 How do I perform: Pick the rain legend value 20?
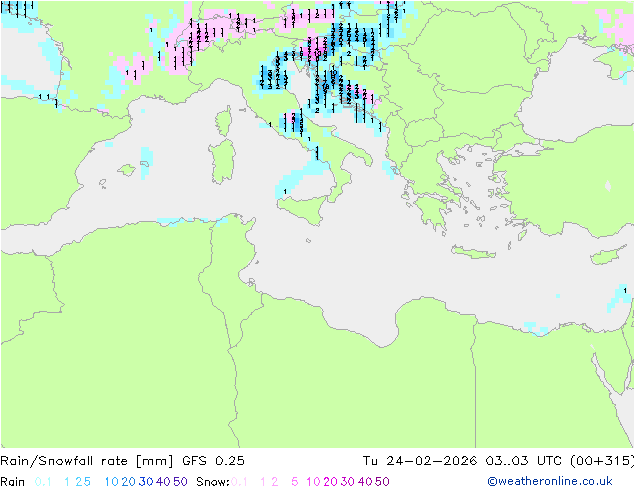129,482
